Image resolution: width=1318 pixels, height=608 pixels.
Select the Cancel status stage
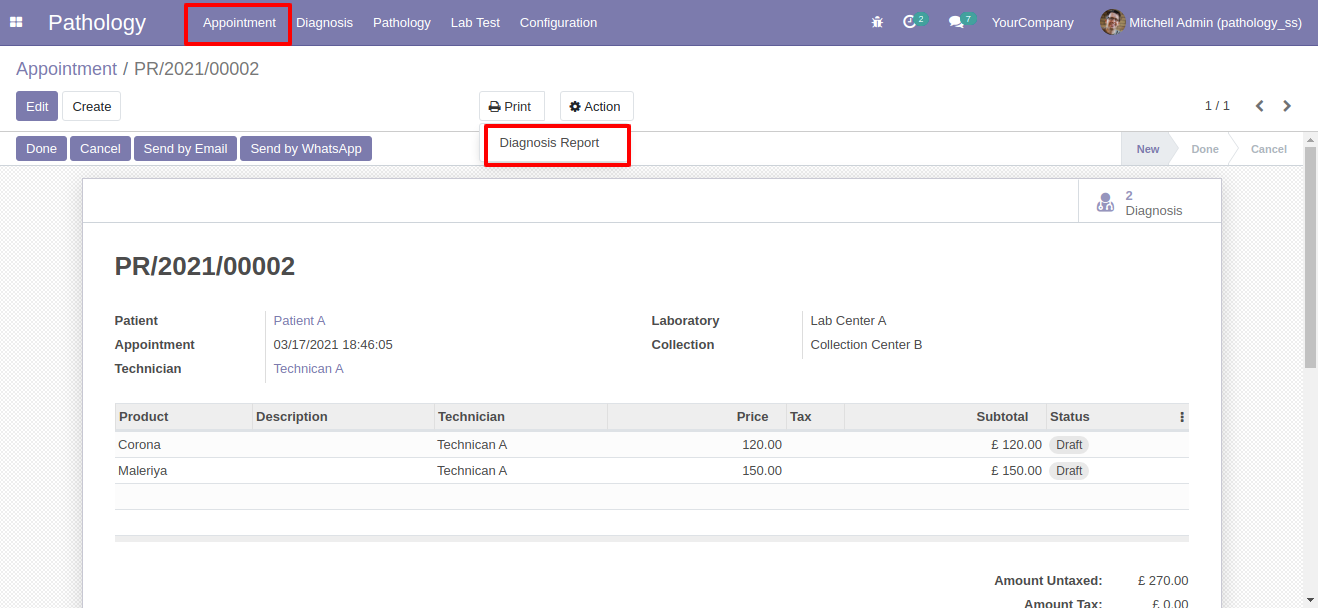1268,149
